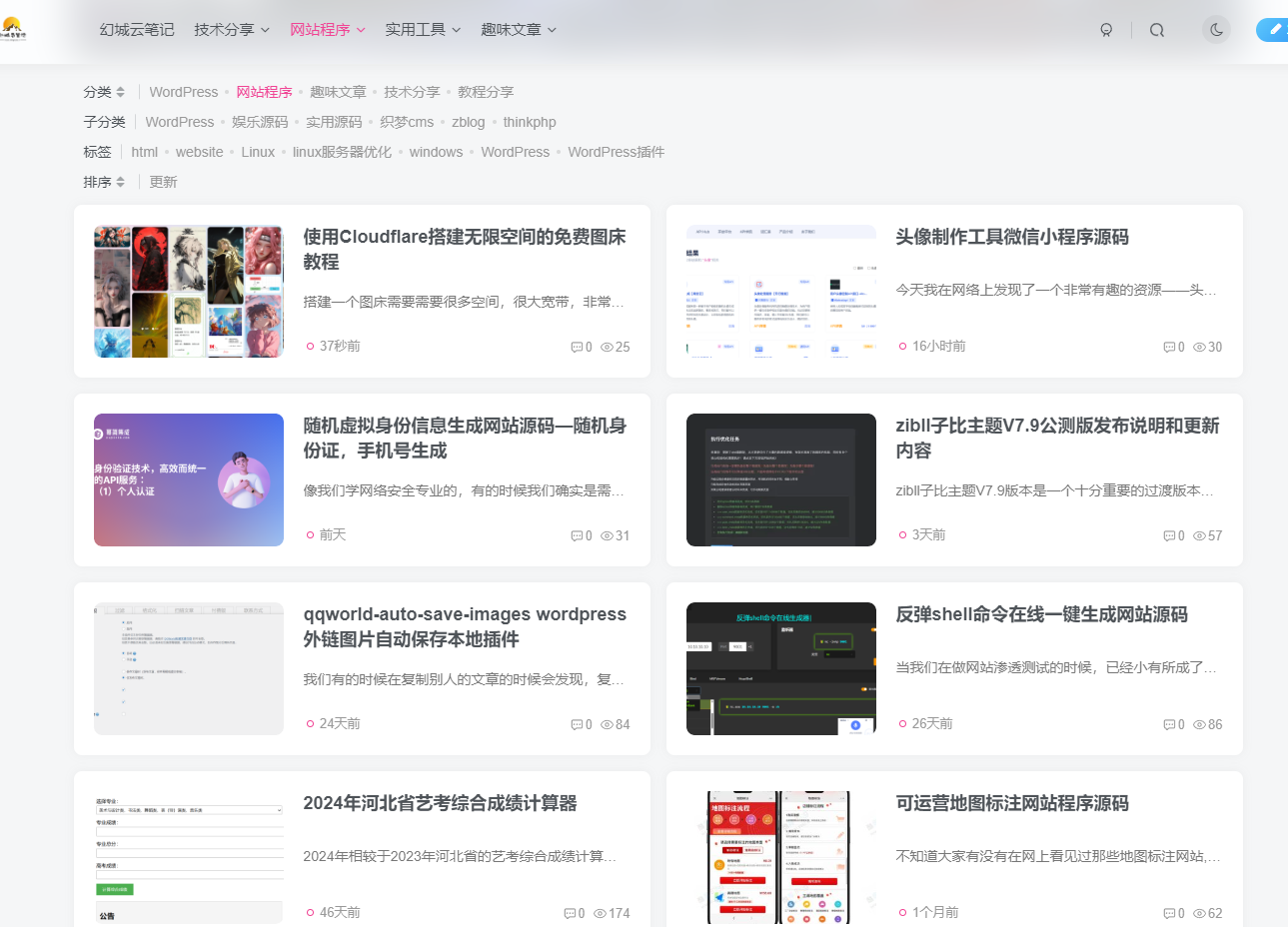Viewport: 1288px width, 927px height.
Task: Filter by windows tag
Action: tap(436, 152)
